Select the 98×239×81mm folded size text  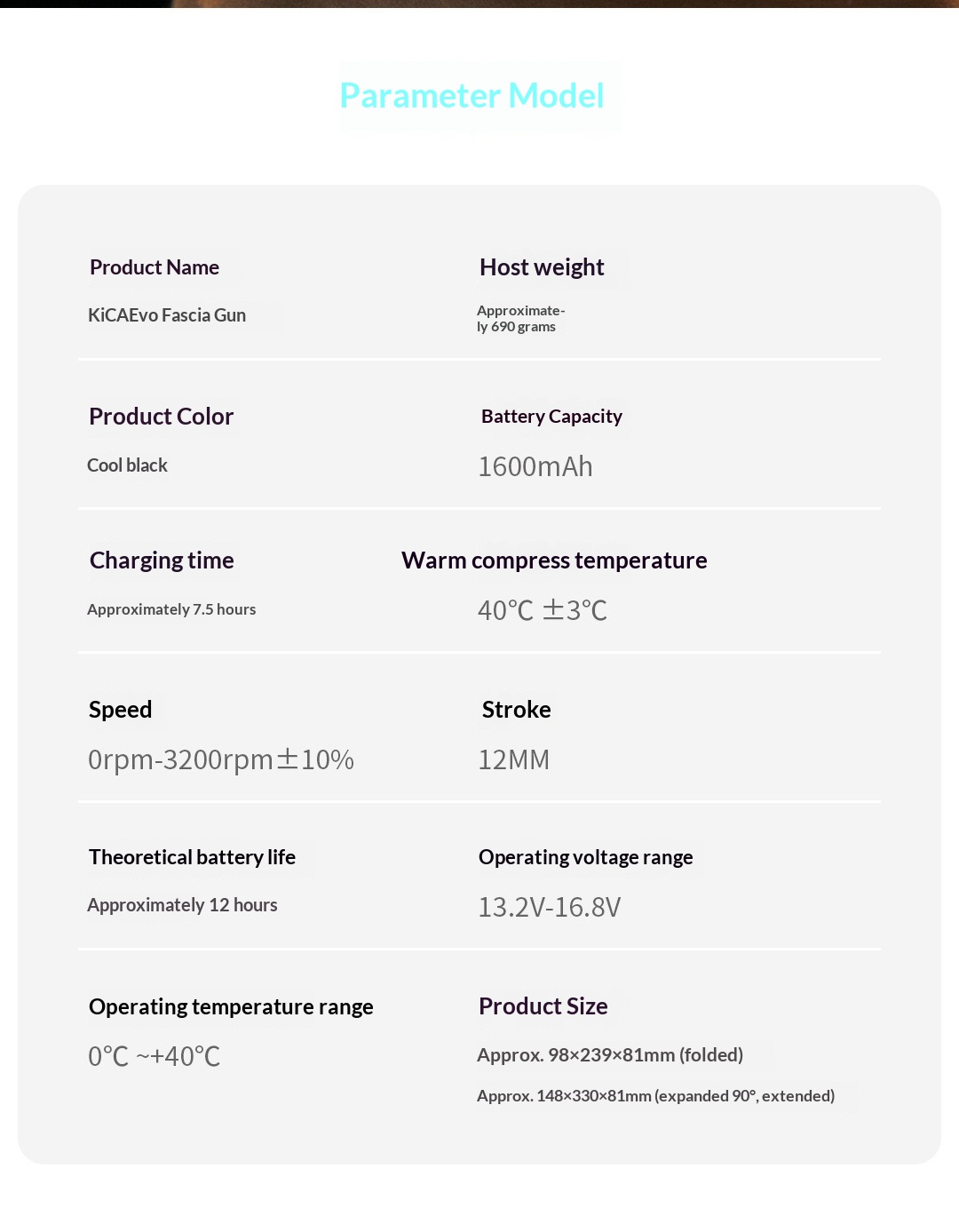point(610,1055)
